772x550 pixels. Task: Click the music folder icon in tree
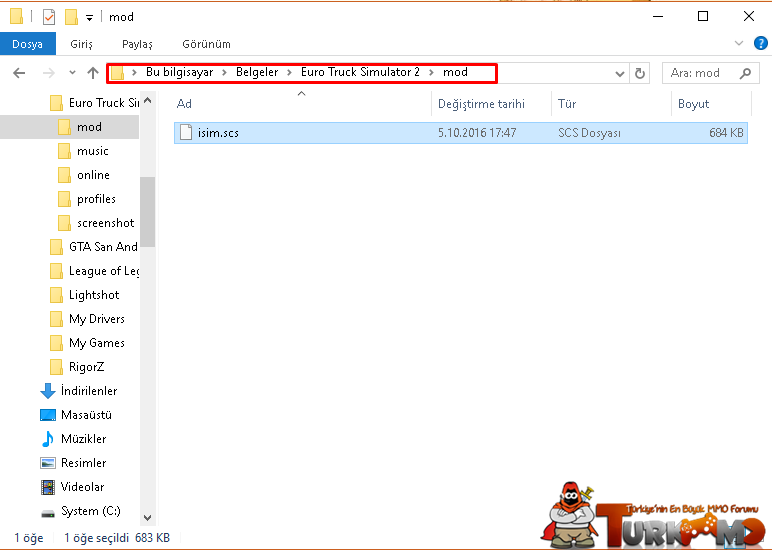[x=64, y=151]
